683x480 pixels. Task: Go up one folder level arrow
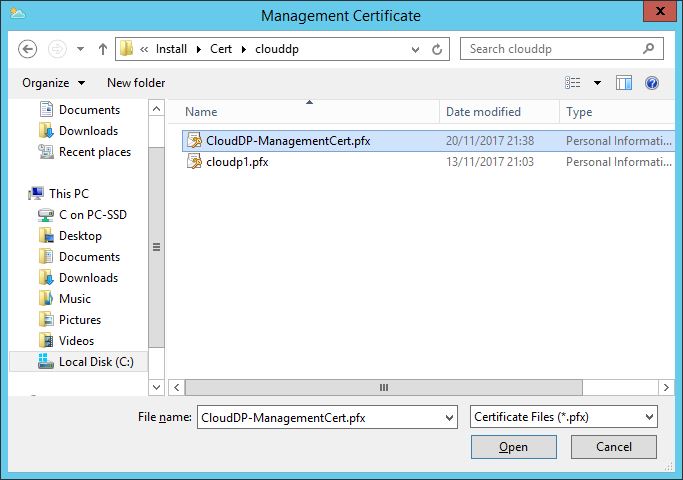click(x=103, y=49)
